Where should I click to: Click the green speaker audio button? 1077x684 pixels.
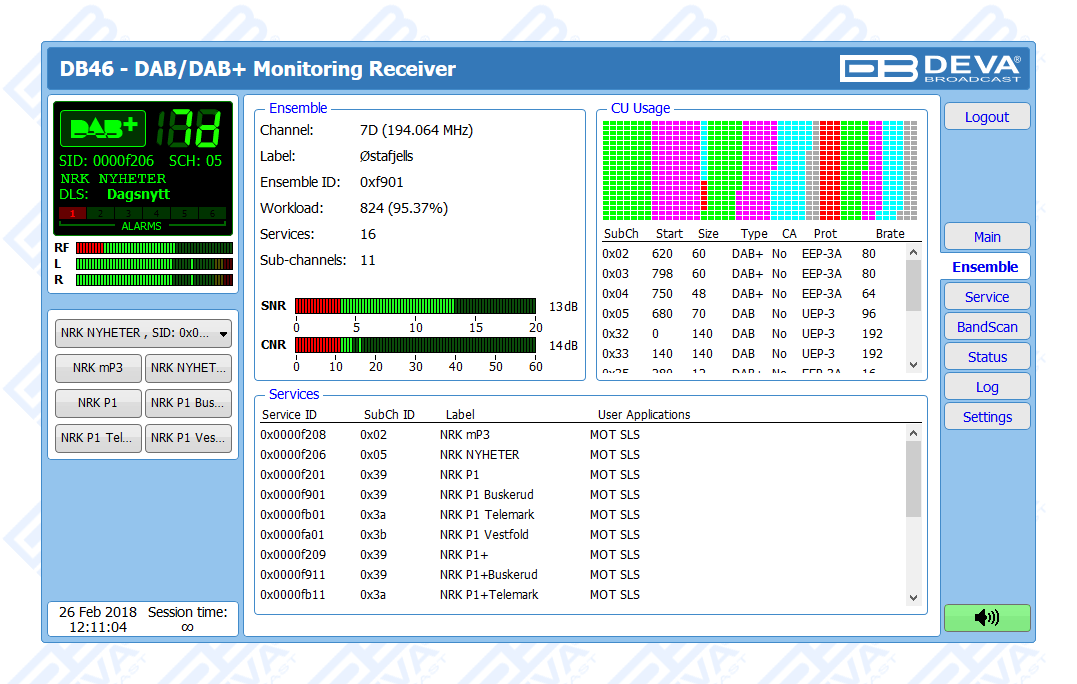986,618
